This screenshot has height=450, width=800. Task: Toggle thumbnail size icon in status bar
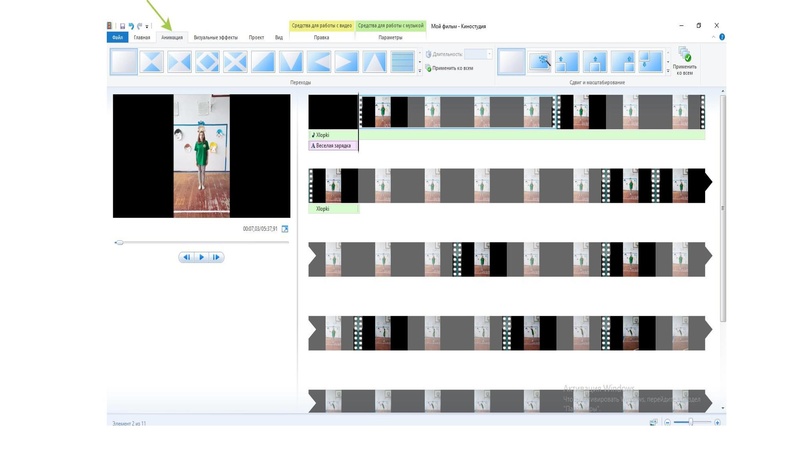click(653, 423)
